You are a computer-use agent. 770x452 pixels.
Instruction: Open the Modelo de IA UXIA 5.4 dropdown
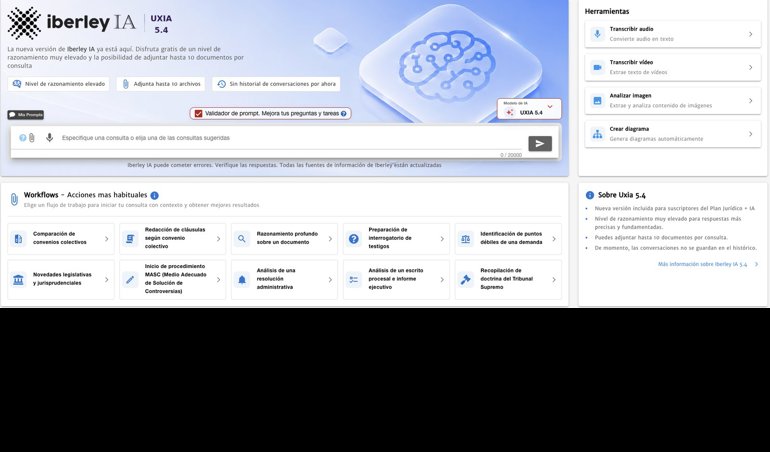pyautogui.click(x=529, y=109)
